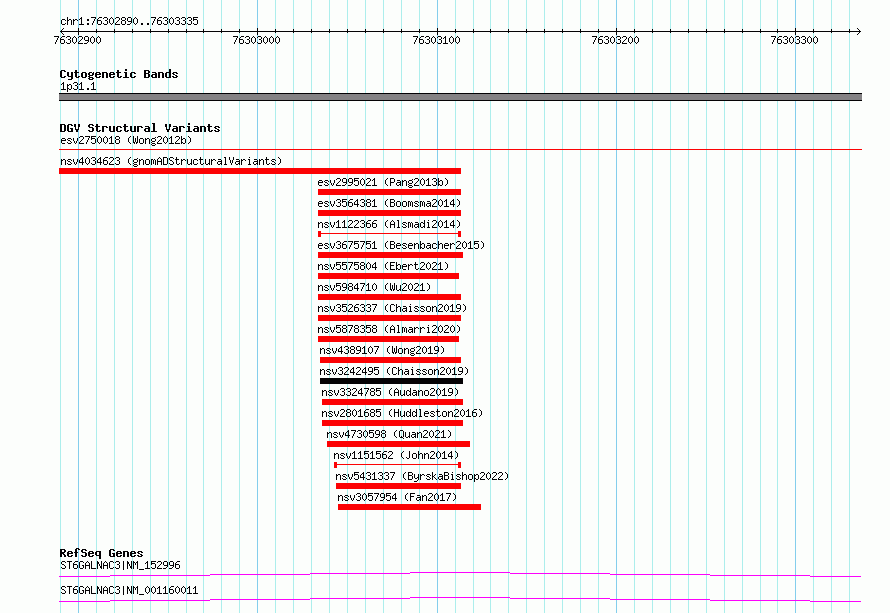Open the nsv3242495 (Chaisson2019) variant label

click(394, 371)
